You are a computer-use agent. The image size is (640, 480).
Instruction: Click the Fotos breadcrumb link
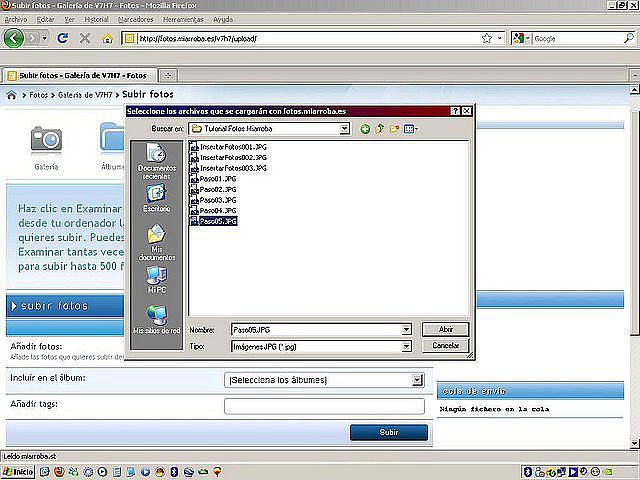[38, 95]
